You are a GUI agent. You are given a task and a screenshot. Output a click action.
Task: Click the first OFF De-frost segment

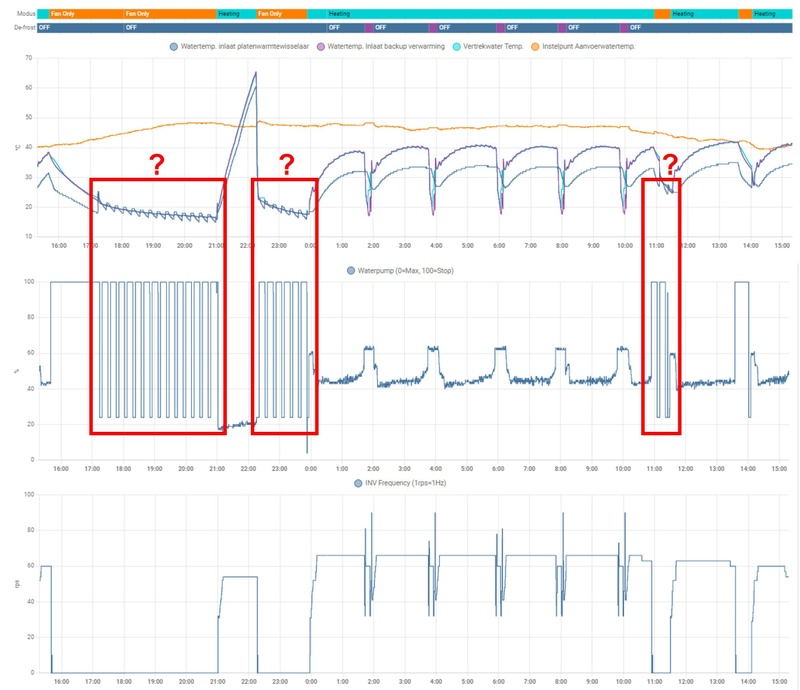(81, 28)
